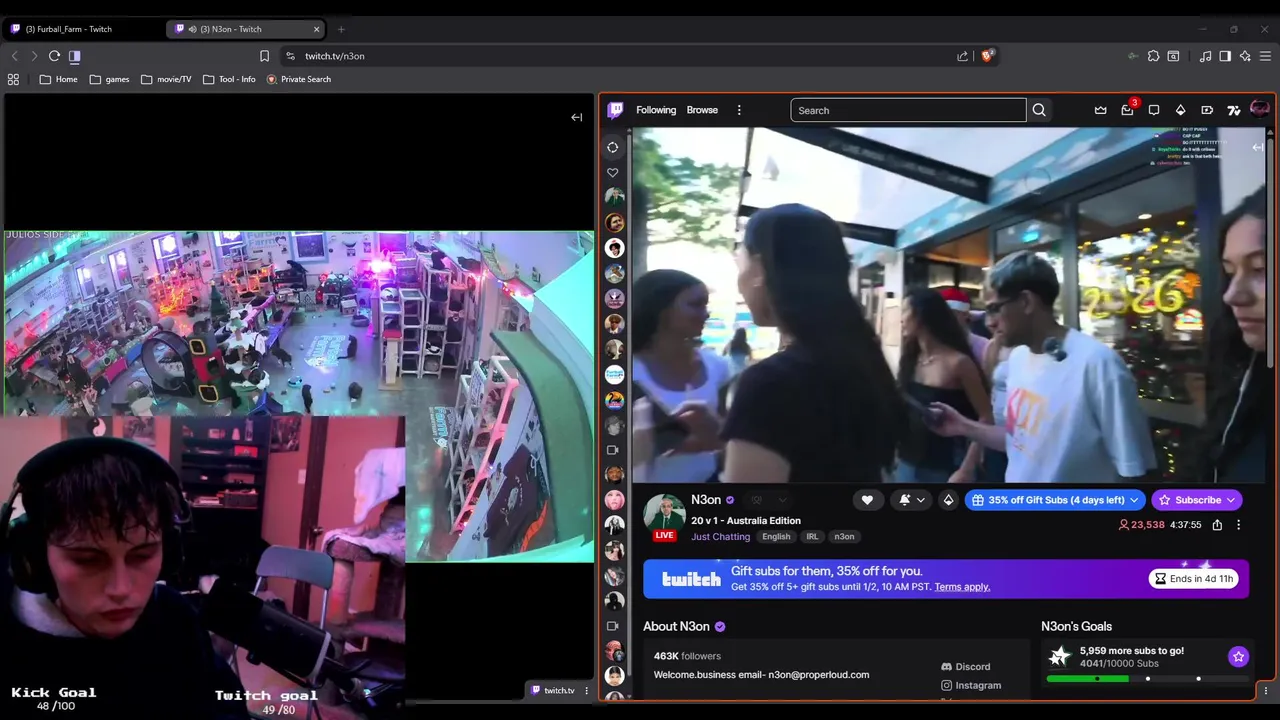Viewport: 1280px width, 720px height.
Task: Open stream options three-dot menu
Action: coord(1238,525)
